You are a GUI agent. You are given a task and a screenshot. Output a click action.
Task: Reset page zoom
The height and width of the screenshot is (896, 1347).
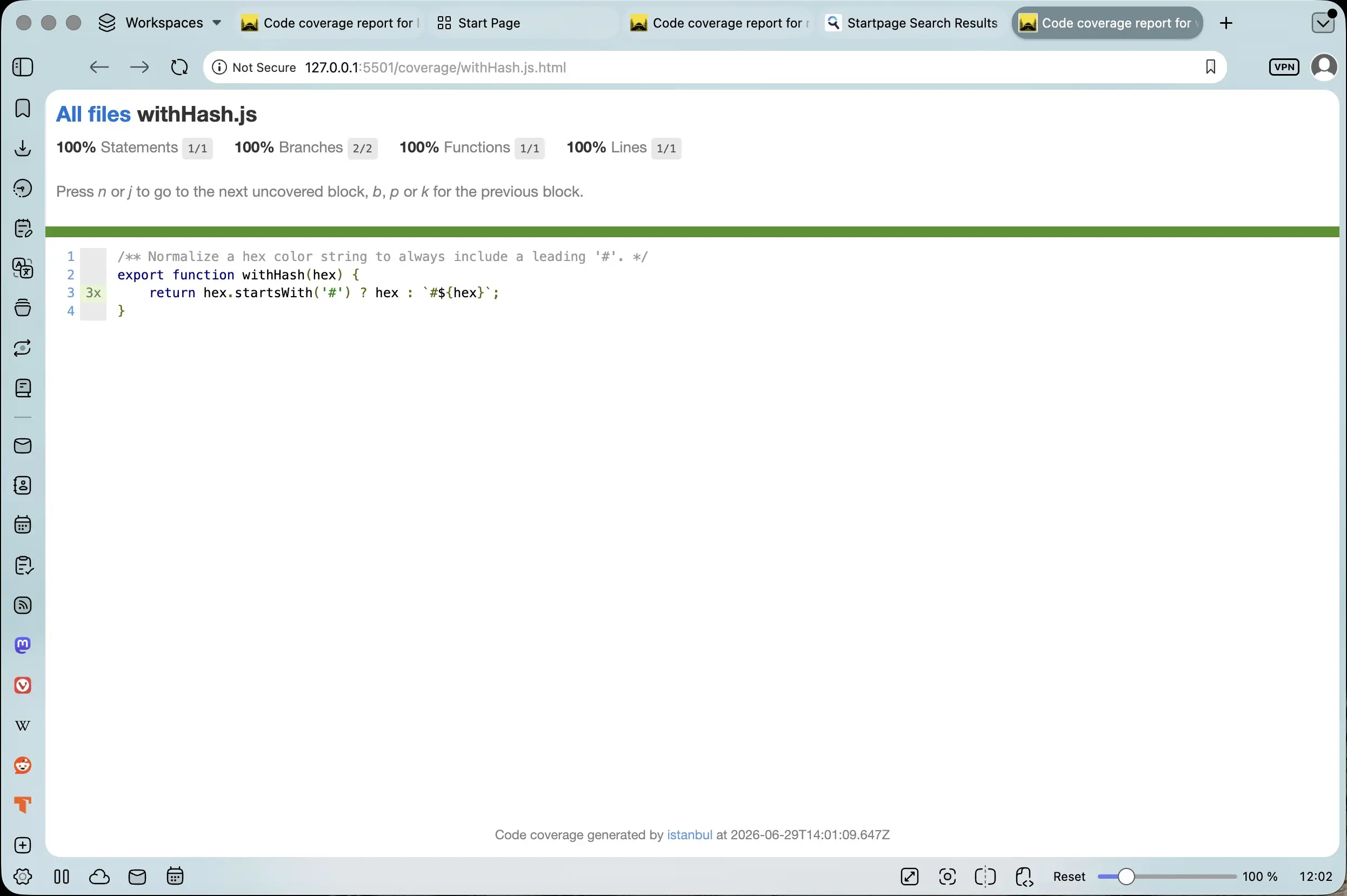(x=1069, y=877)
